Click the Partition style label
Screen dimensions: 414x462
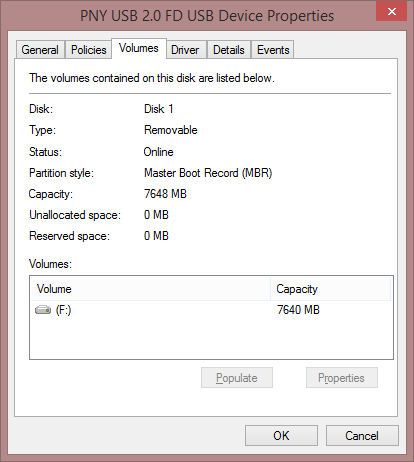point(62,173)
